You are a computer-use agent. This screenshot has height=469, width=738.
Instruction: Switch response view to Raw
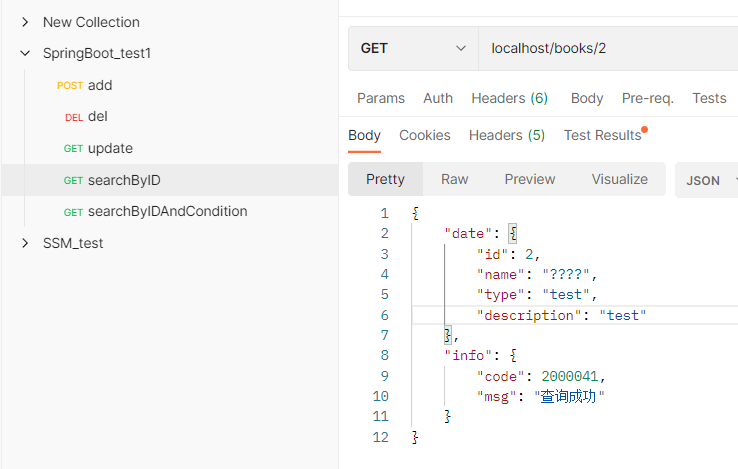[454, 179]
